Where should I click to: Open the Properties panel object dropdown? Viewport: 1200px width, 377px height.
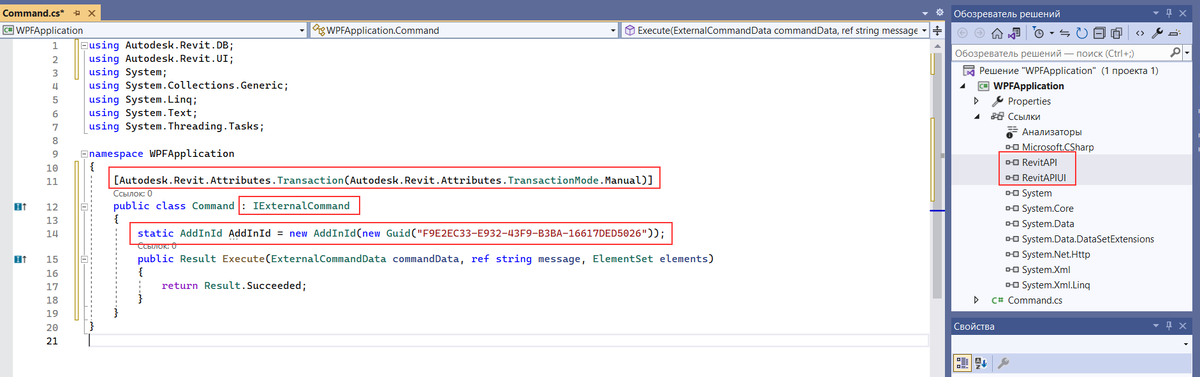1187,343
